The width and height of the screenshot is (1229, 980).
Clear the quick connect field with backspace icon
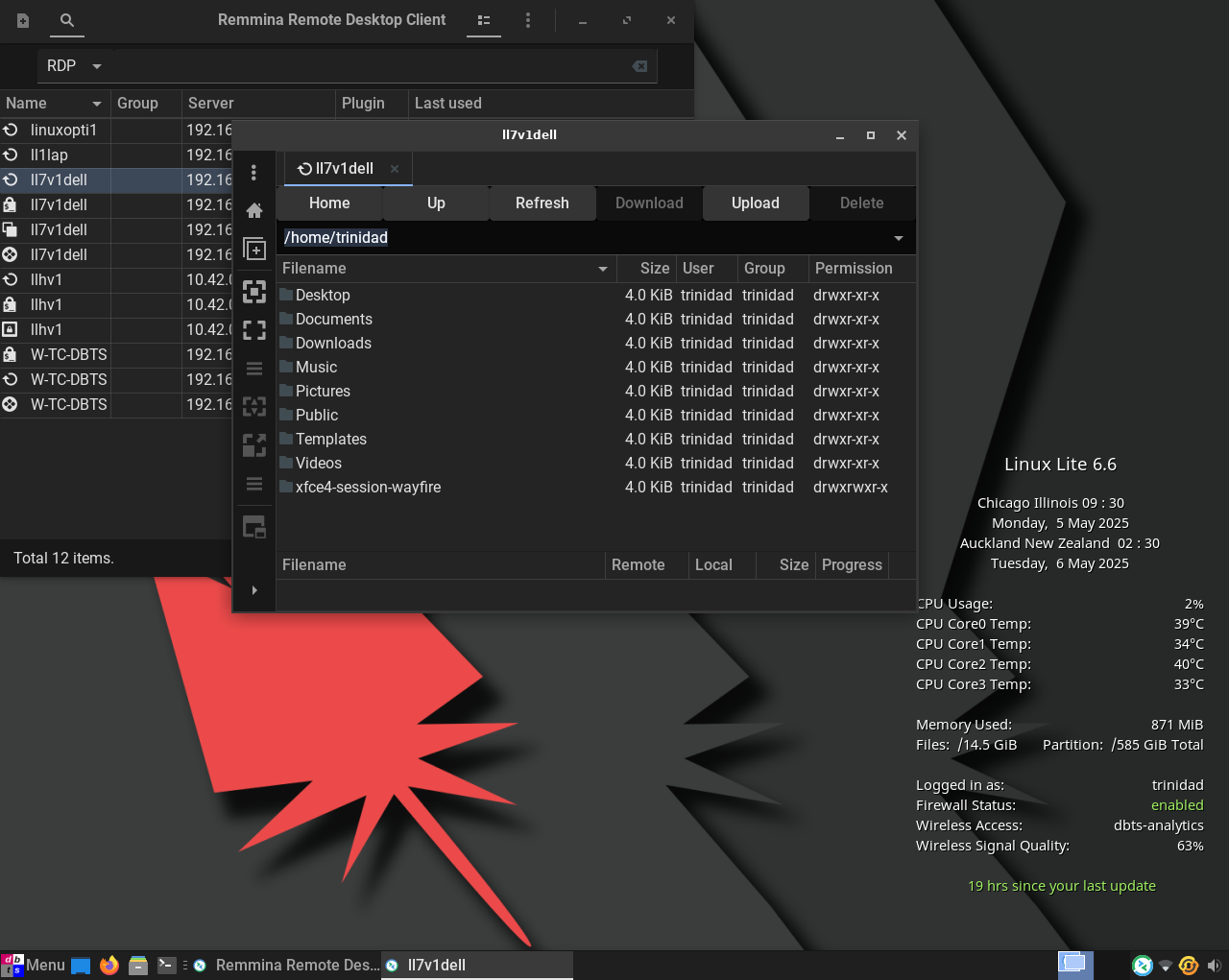[639, 66]
